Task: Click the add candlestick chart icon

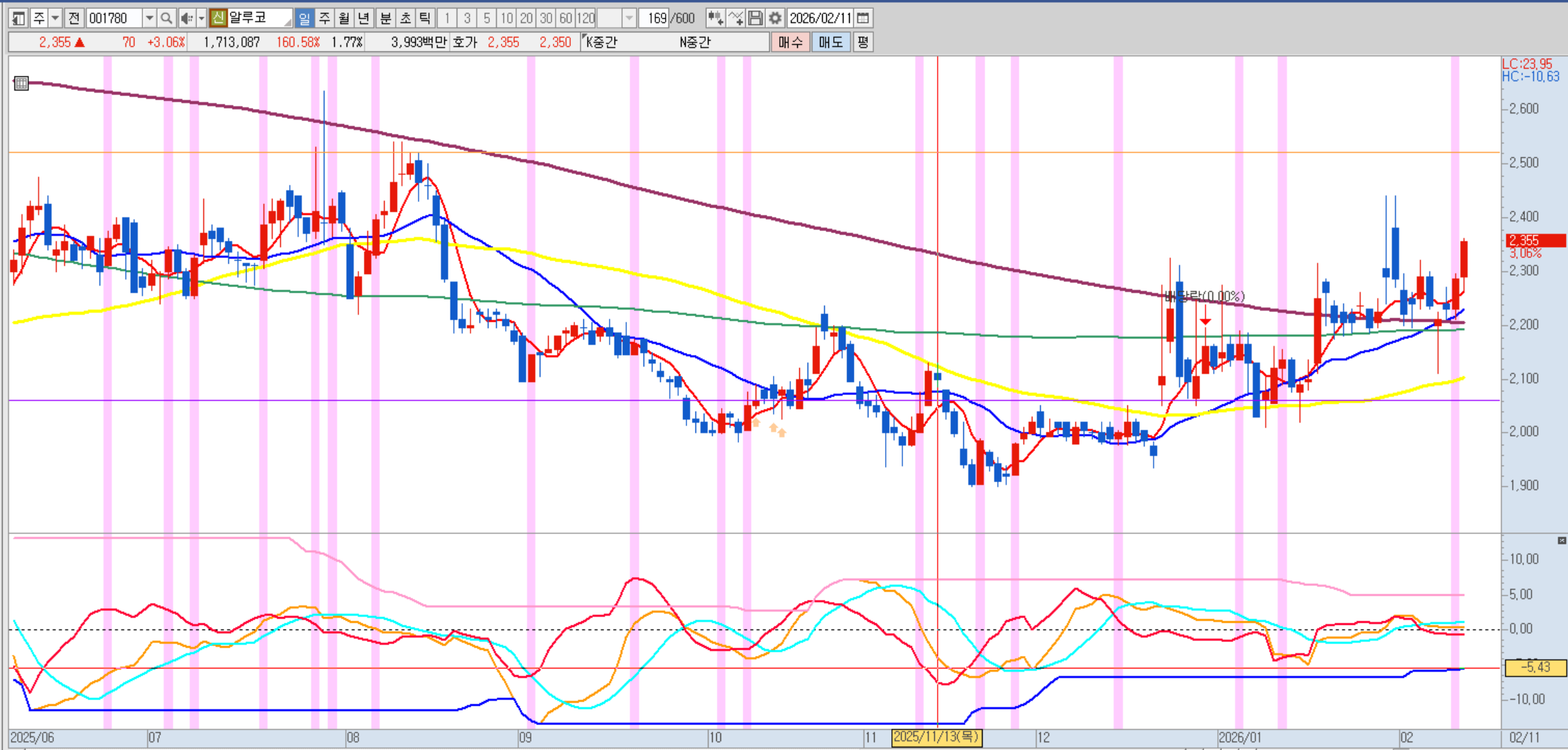Action: tap(715, 18)
